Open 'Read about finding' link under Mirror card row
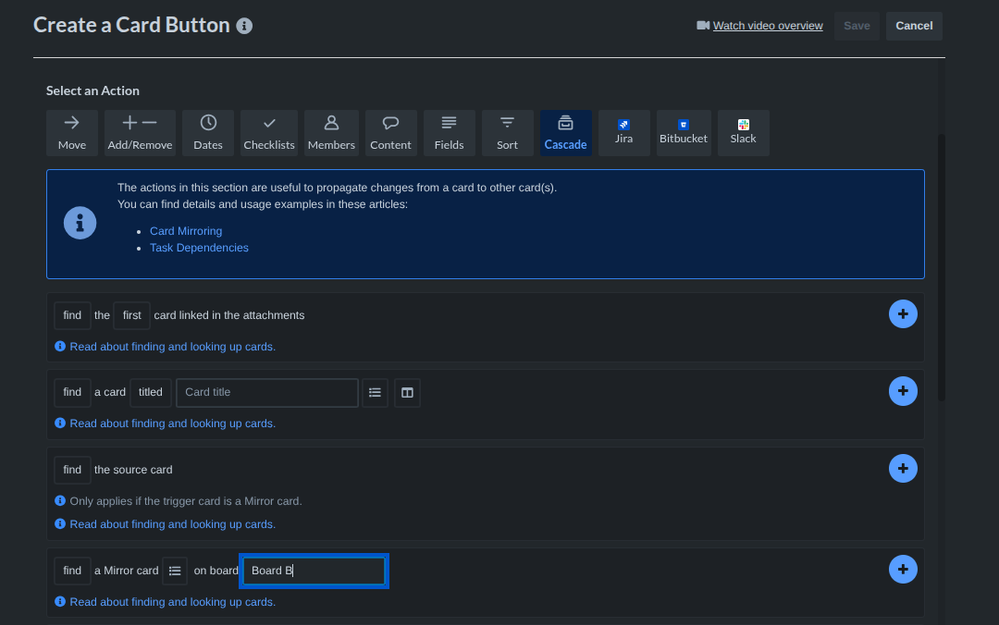The image size is (999, 625). (x=173, y=602)
